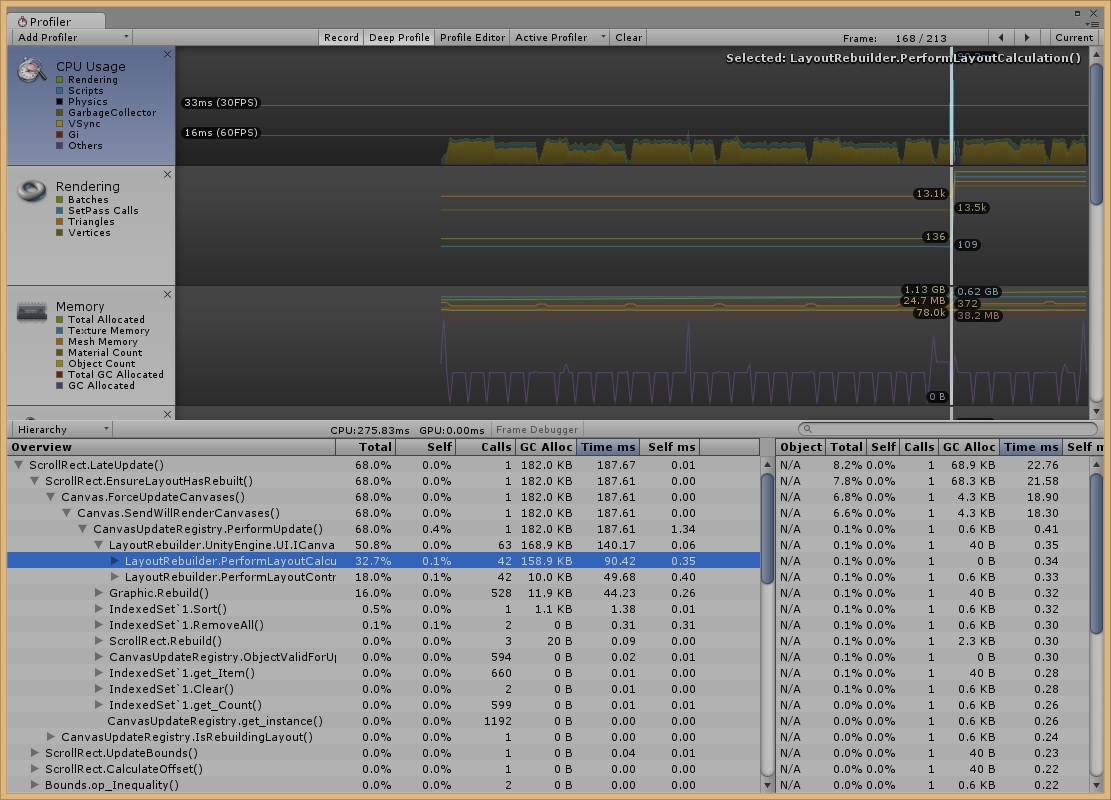Focus the profiler search field

pos(948,429)
